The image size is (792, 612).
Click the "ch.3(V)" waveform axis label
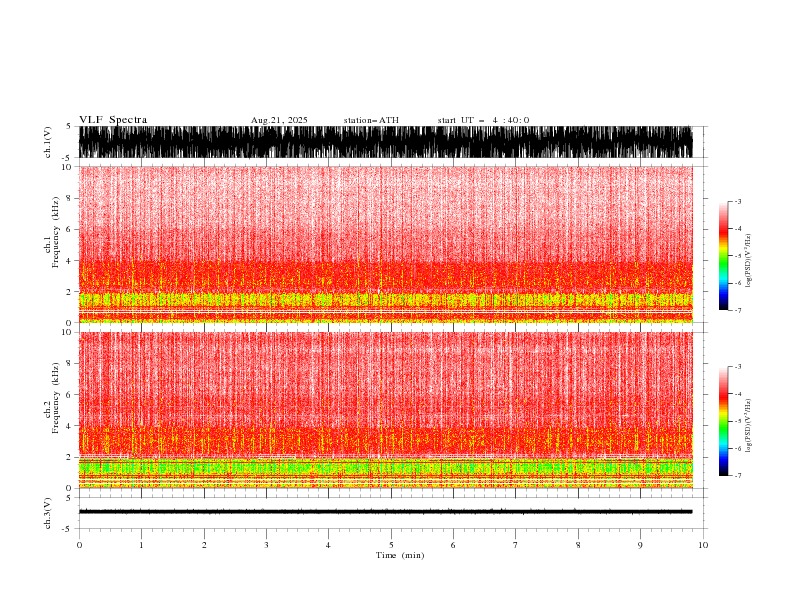click(x=48, y=513)
